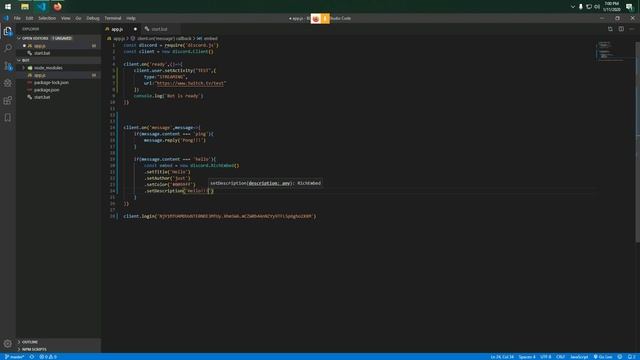640x360 pixels.
Task: Click the volume tray icon
Action: [597, 7]
